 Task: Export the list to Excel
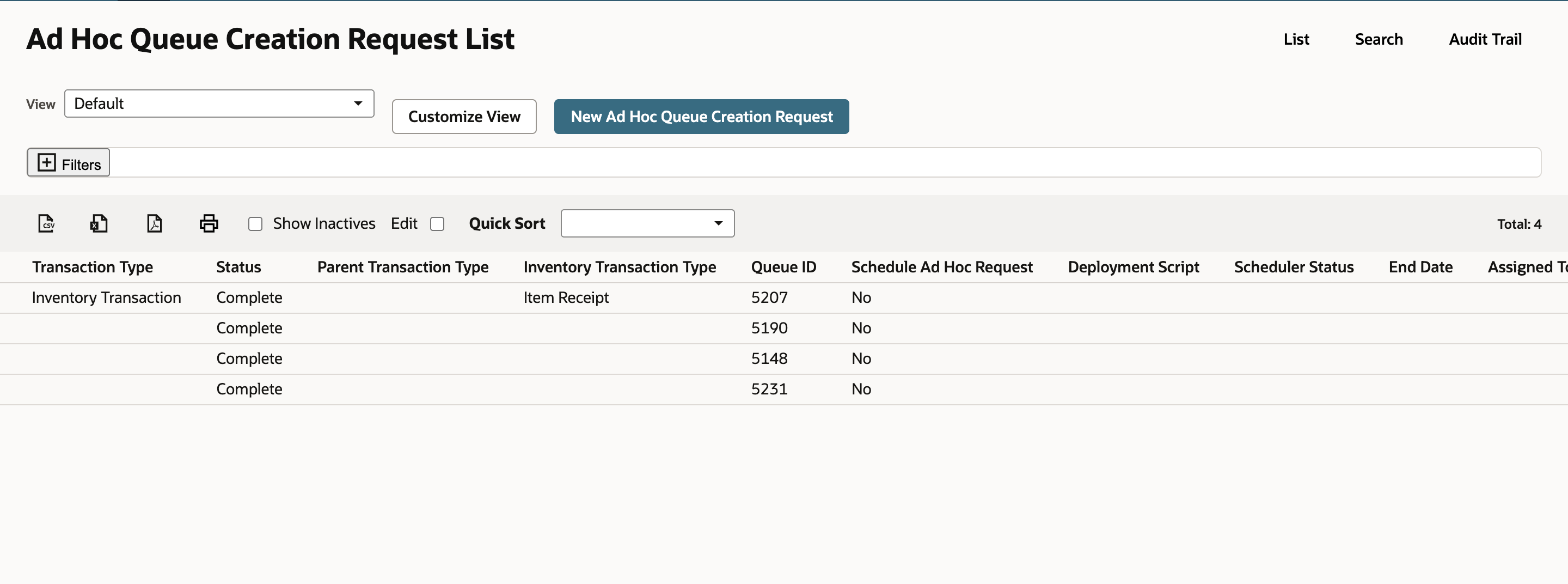(99, 223)
